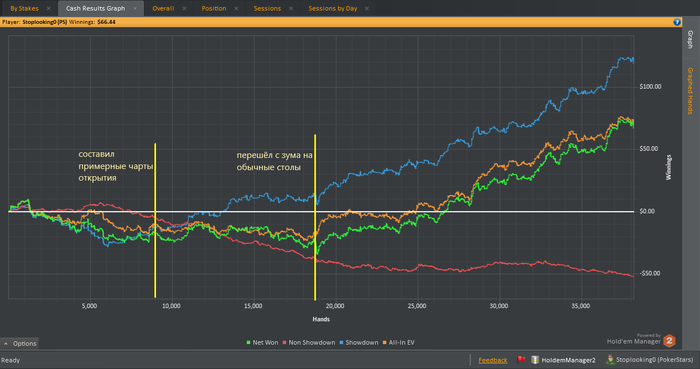Toggle the Showdown legend series
Viewport: 700px width, 369px height.
pos(358,343)
